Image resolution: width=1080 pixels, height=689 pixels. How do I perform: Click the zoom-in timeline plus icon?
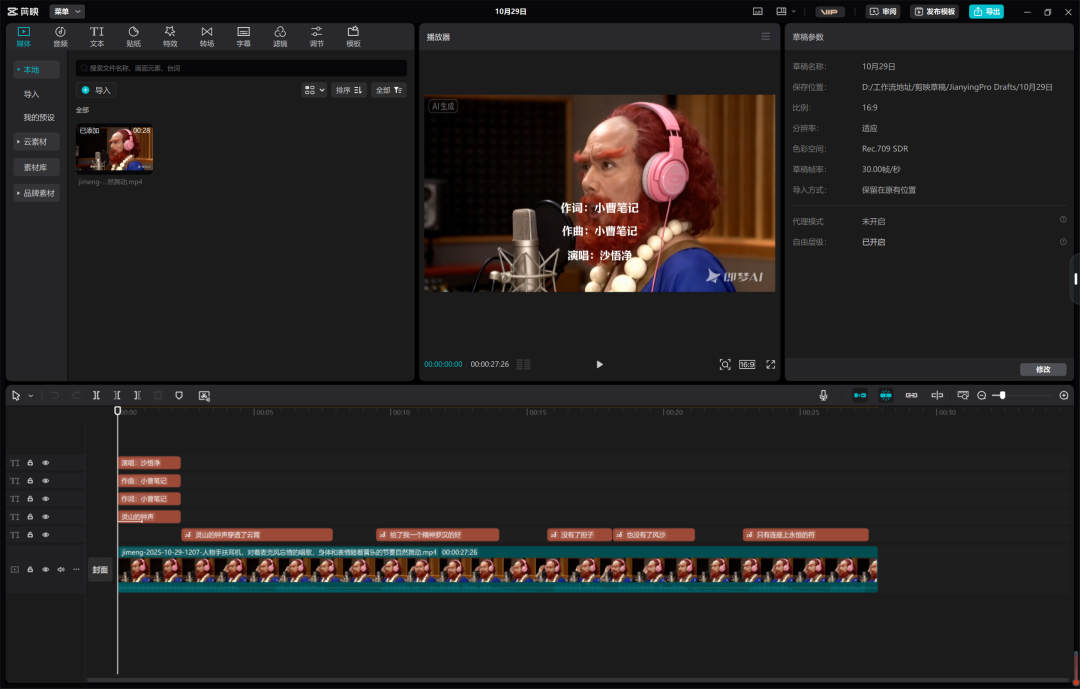tap(1063, 396)
